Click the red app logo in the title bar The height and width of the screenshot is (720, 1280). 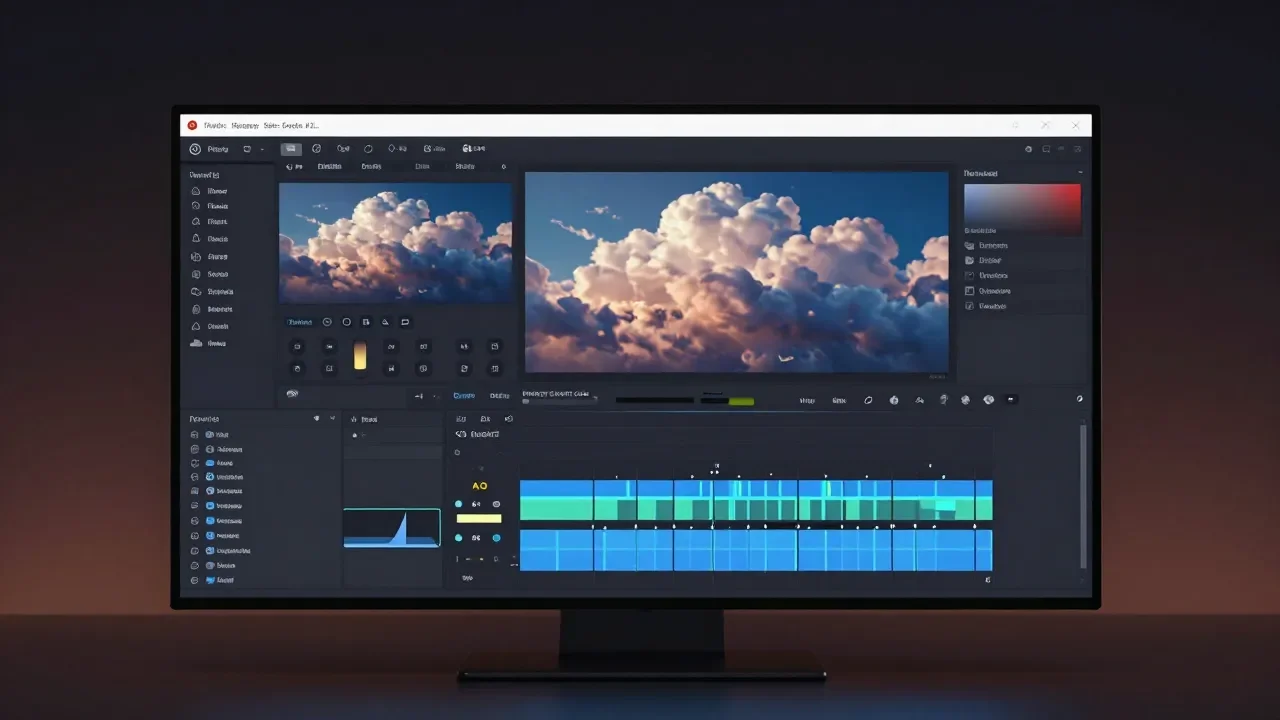[192, 125]
